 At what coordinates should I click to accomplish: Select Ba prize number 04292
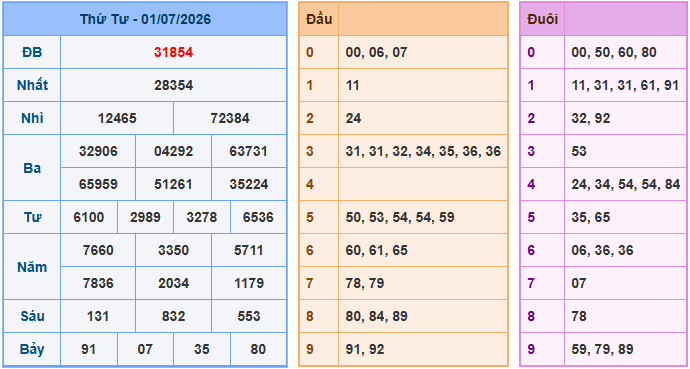click(x=173, y=151)
